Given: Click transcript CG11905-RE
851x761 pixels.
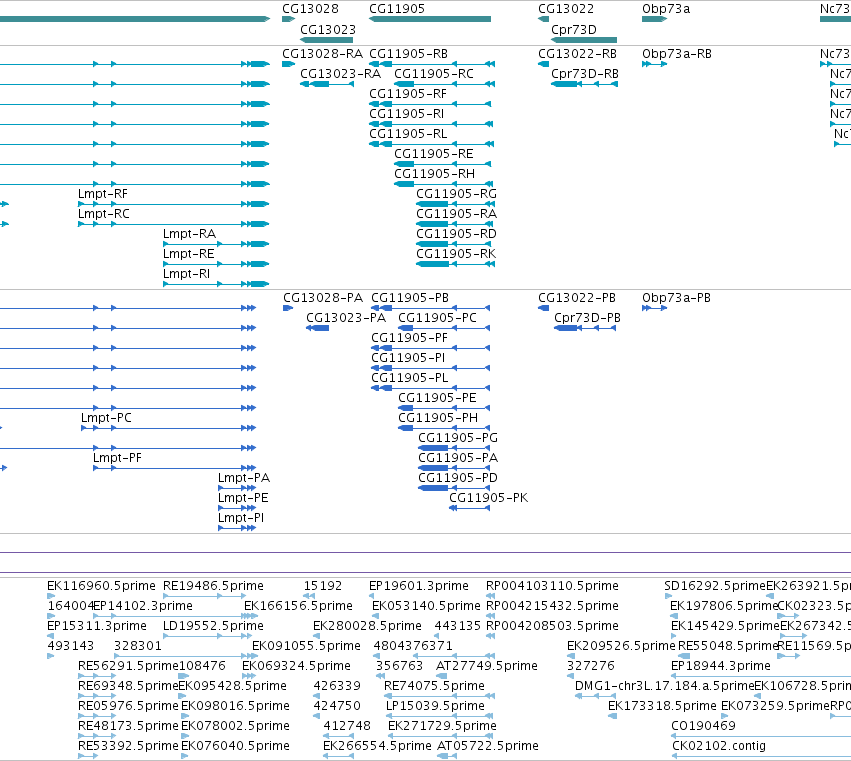Looking at the screenshot, I should 434,154.
